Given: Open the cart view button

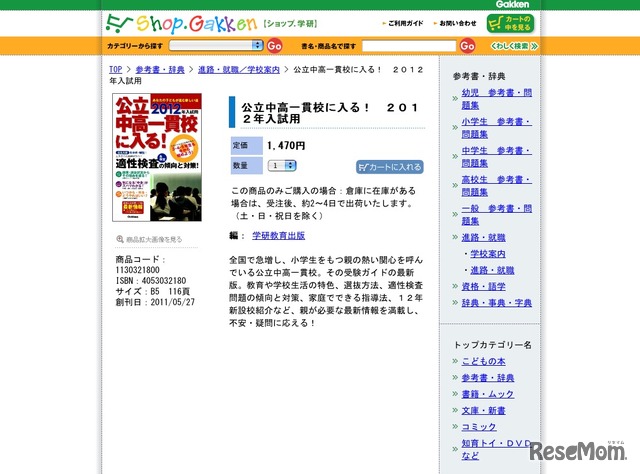Looking at the screenshot, I should point(510,23).
